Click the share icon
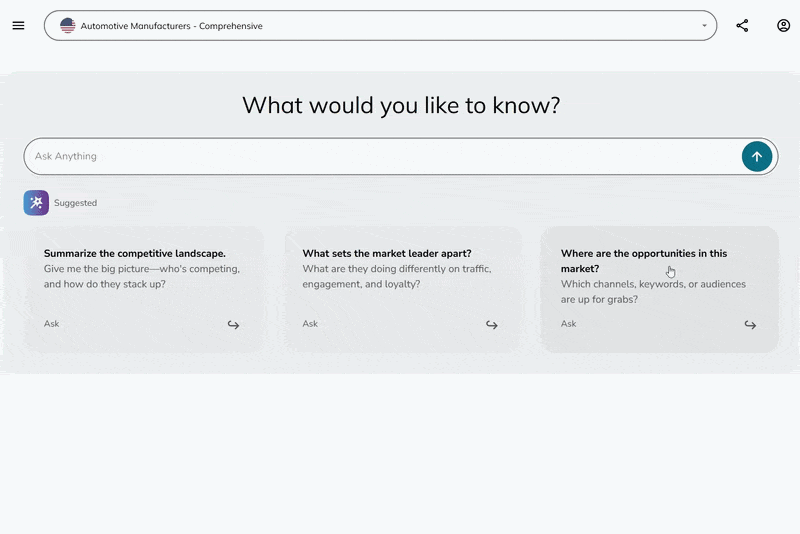This screenshot has width=800, height=534. (x=742, y=26)
